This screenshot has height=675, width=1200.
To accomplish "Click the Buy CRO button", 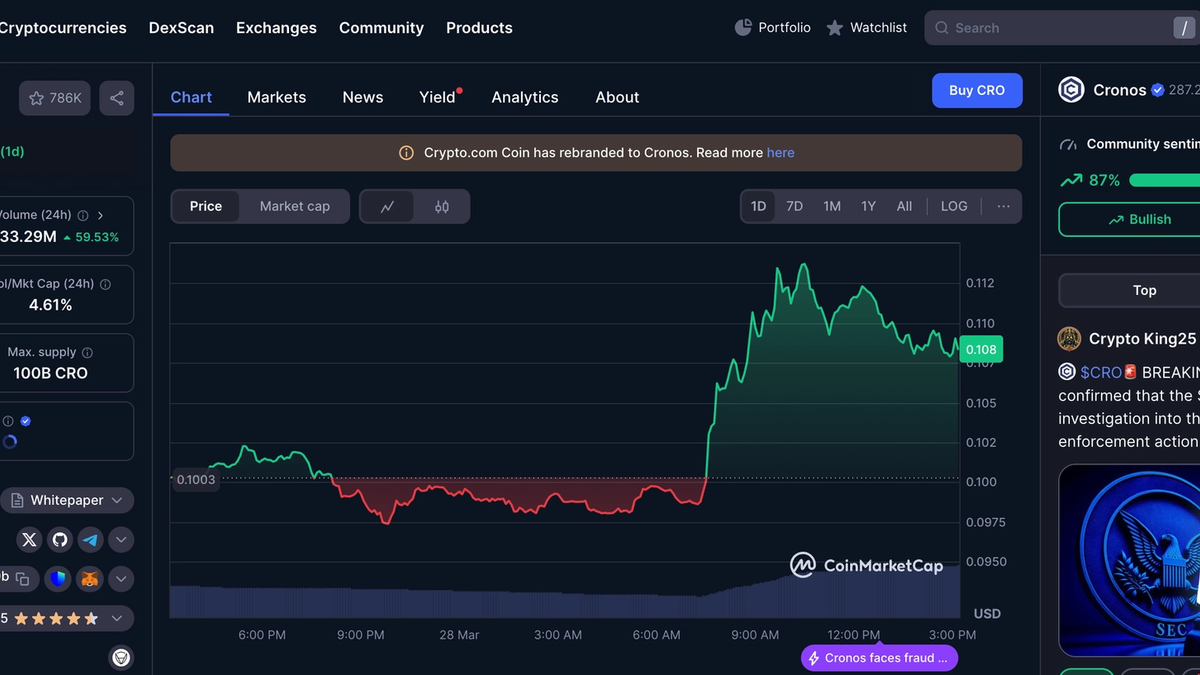I will 977,90.
